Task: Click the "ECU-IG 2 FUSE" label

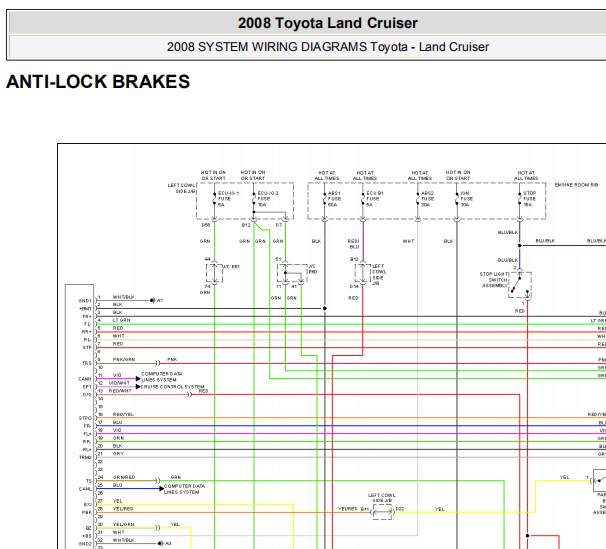Action: point(267,199)
